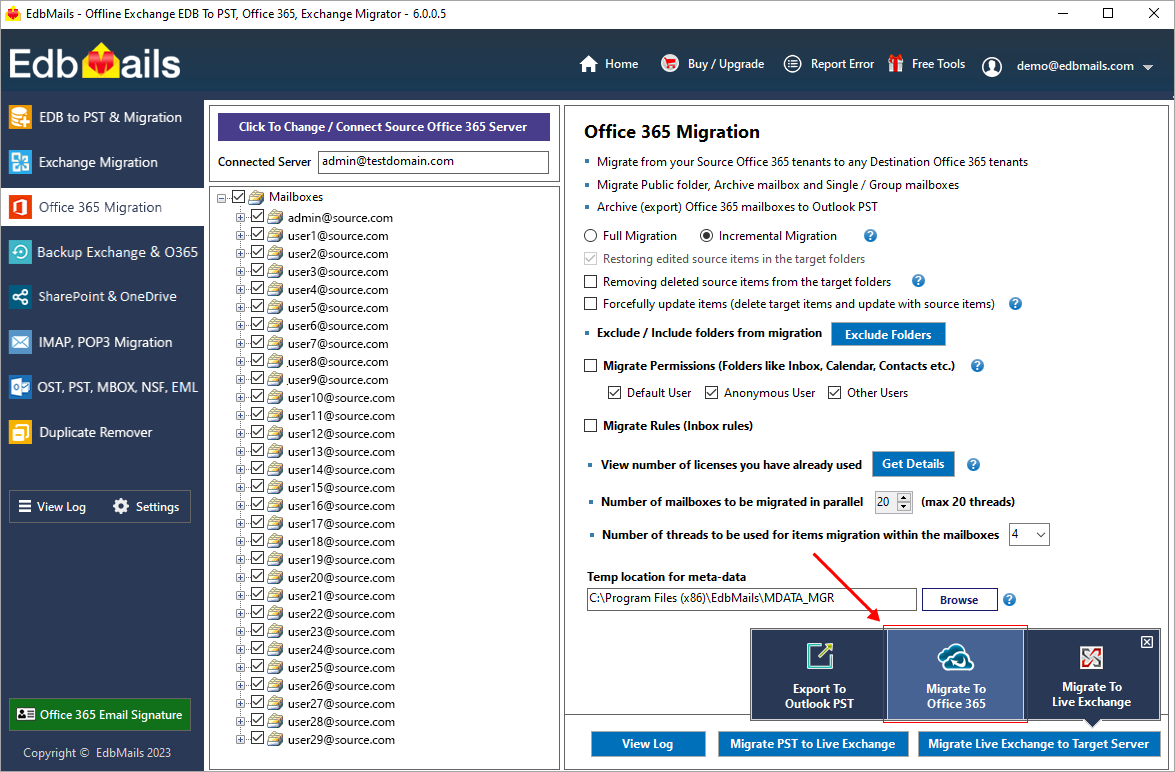This screenshot has width=1175, height=772.
Task: Click the Office 365 Email Signature button
Action: tap(100, 714)
